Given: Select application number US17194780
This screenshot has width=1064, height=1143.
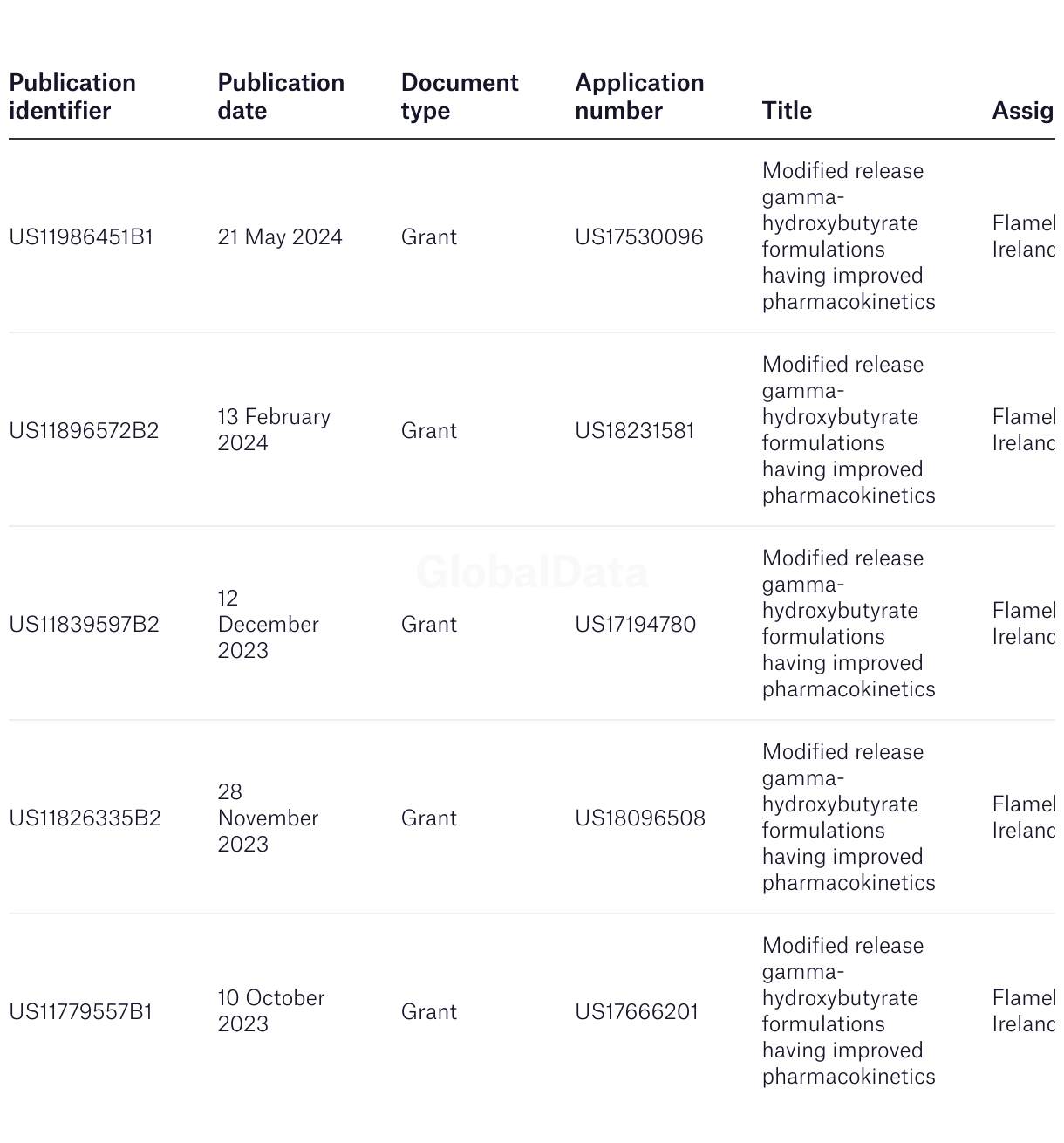Looking at the screenshot, I should pyautogui.click(x=636, y=625).
